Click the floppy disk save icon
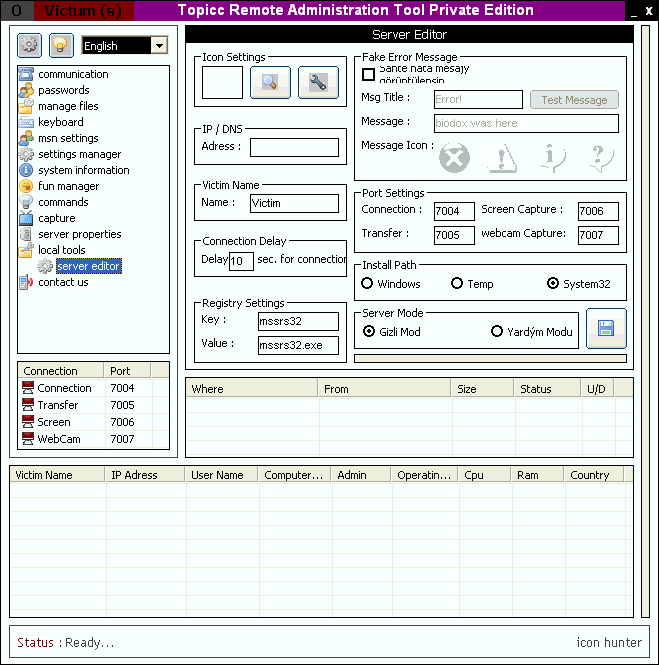The height and width of the screenshot is (665, 659). (606, 328)
